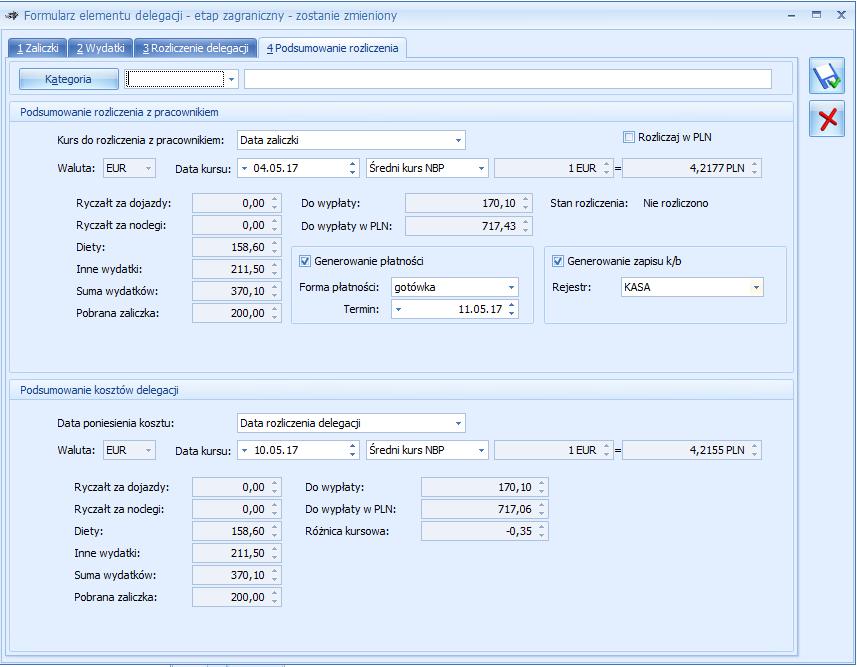857x667 pixels.
Task: Click the upper 1 EUR amount field
Action: [x=553, y=168]
